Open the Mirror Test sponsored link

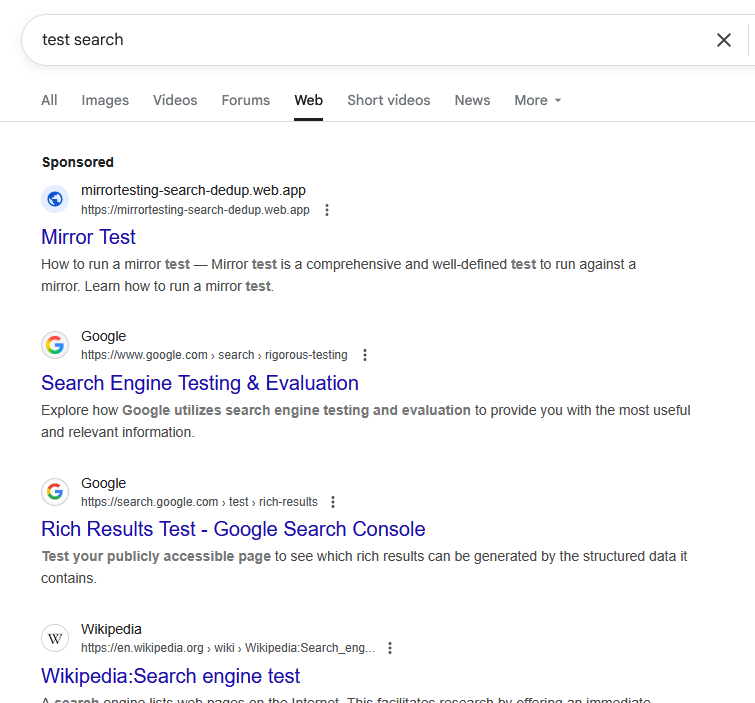coord(89,237)
